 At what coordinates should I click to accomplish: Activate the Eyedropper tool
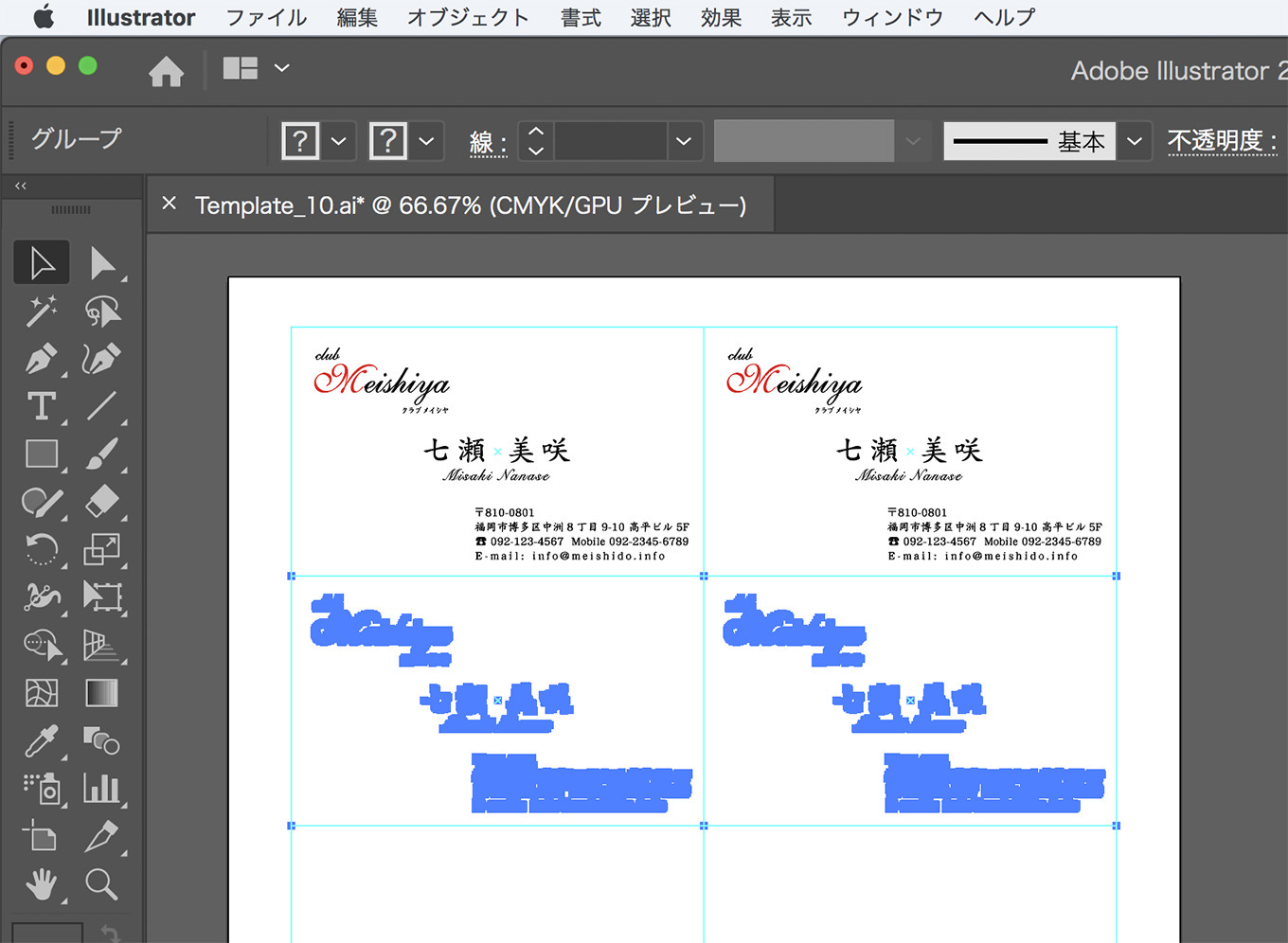tap(41, 740)
